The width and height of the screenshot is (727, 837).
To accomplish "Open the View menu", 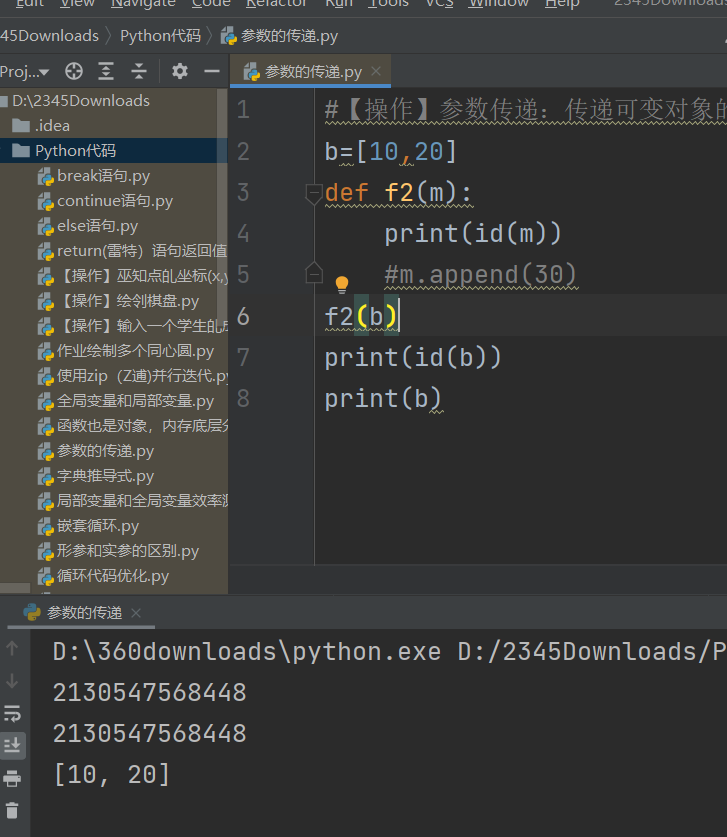I will pos(77,4).
